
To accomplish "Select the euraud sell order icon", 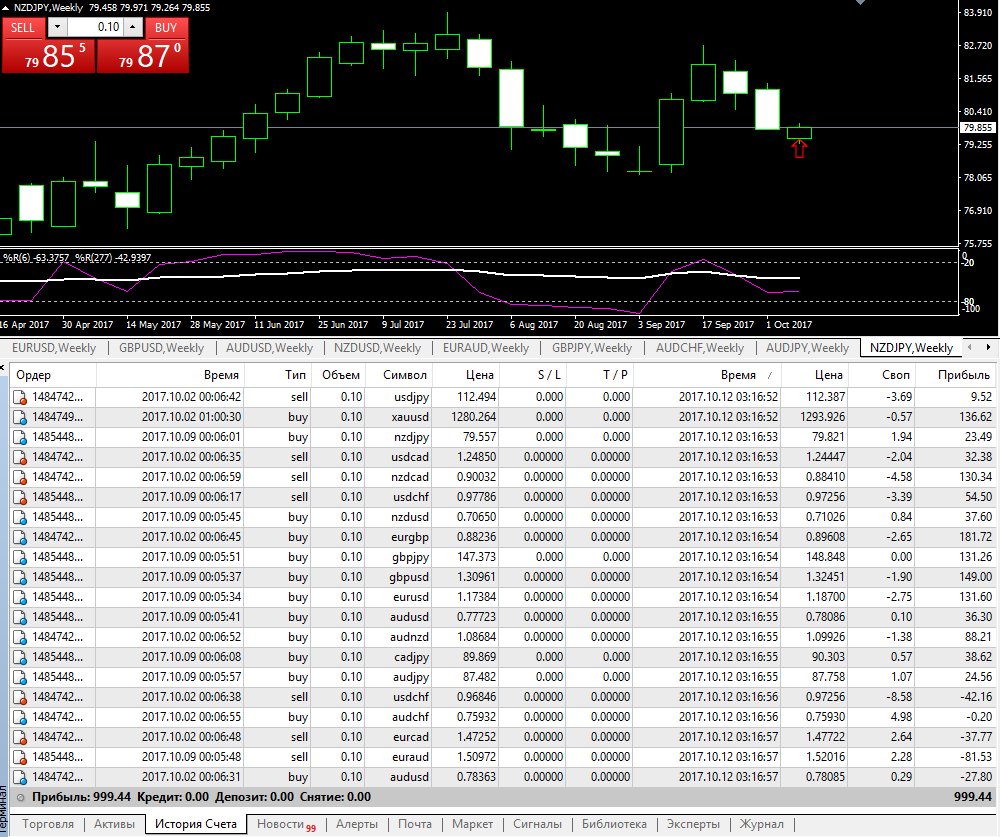I will 20,757.
